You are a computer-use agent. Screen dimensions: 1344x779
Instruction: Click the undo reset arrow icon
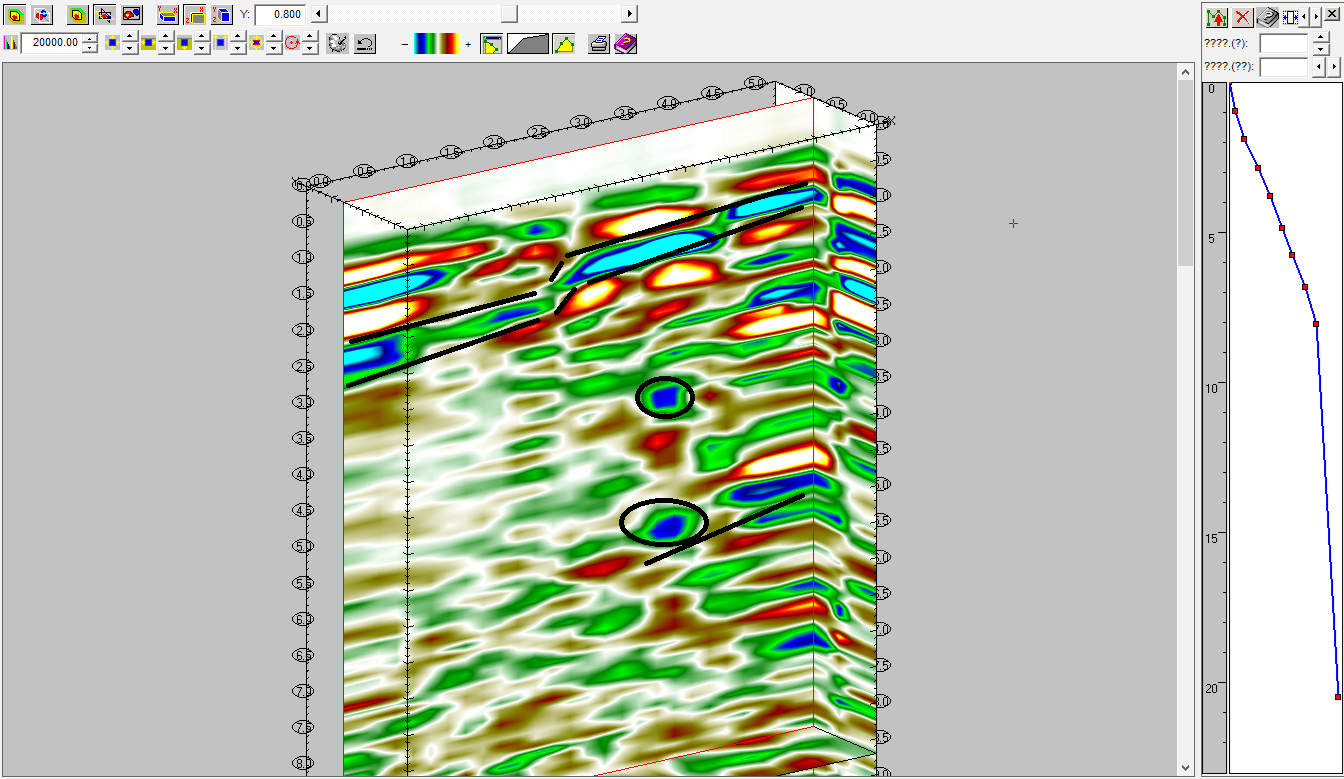pyautogui.click(x=365, y=43)
